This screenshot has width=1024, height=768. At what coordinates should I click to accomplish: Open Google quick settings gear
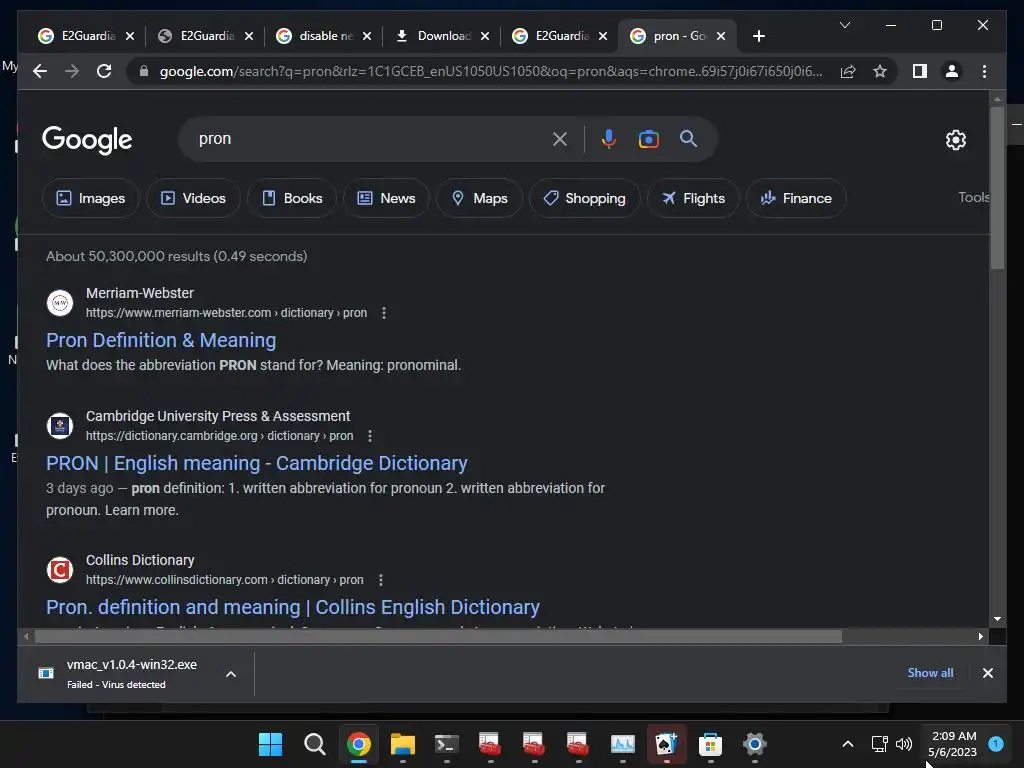(x=955, y=139)
